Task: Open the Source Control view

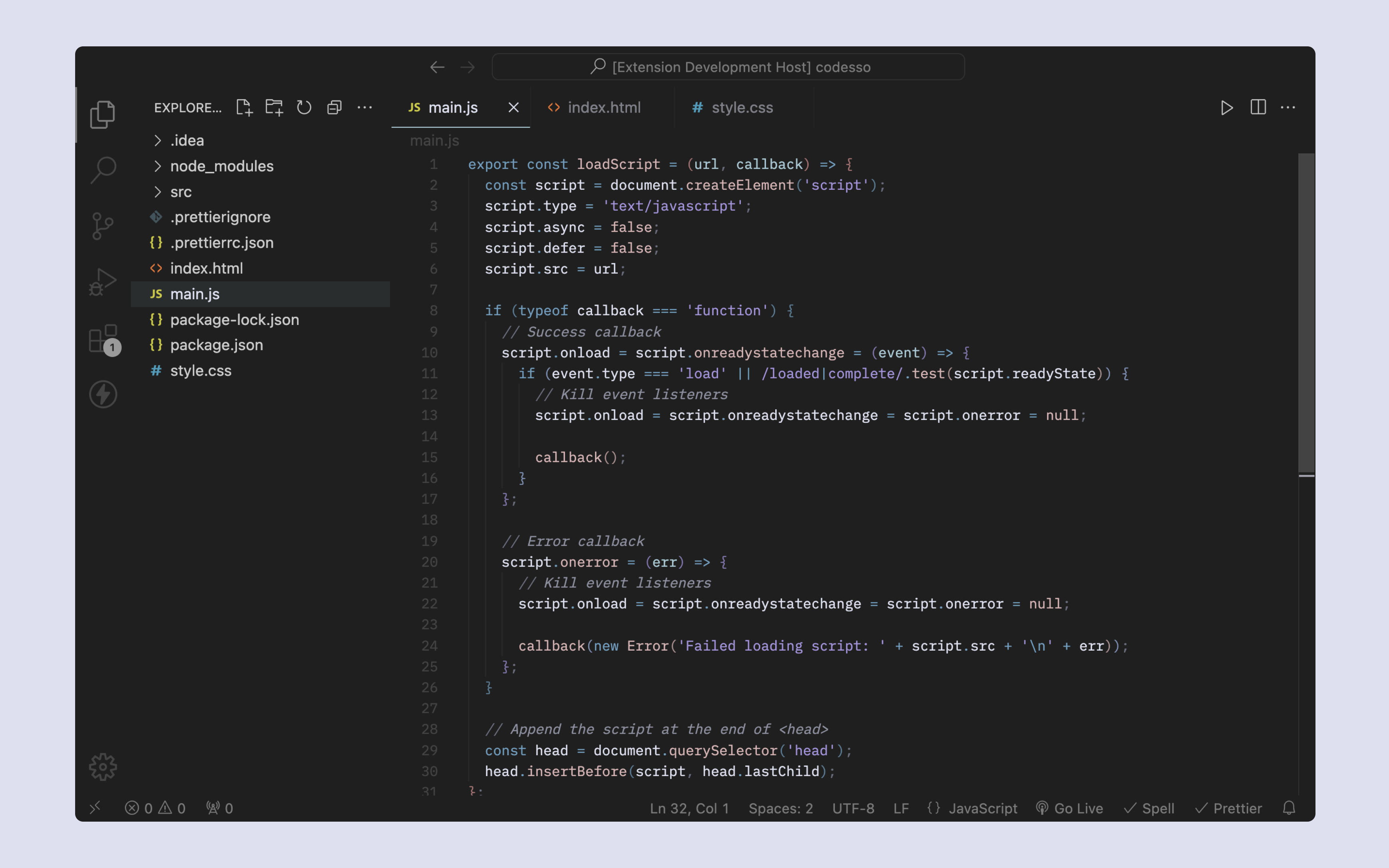Action: coord(103,226)
